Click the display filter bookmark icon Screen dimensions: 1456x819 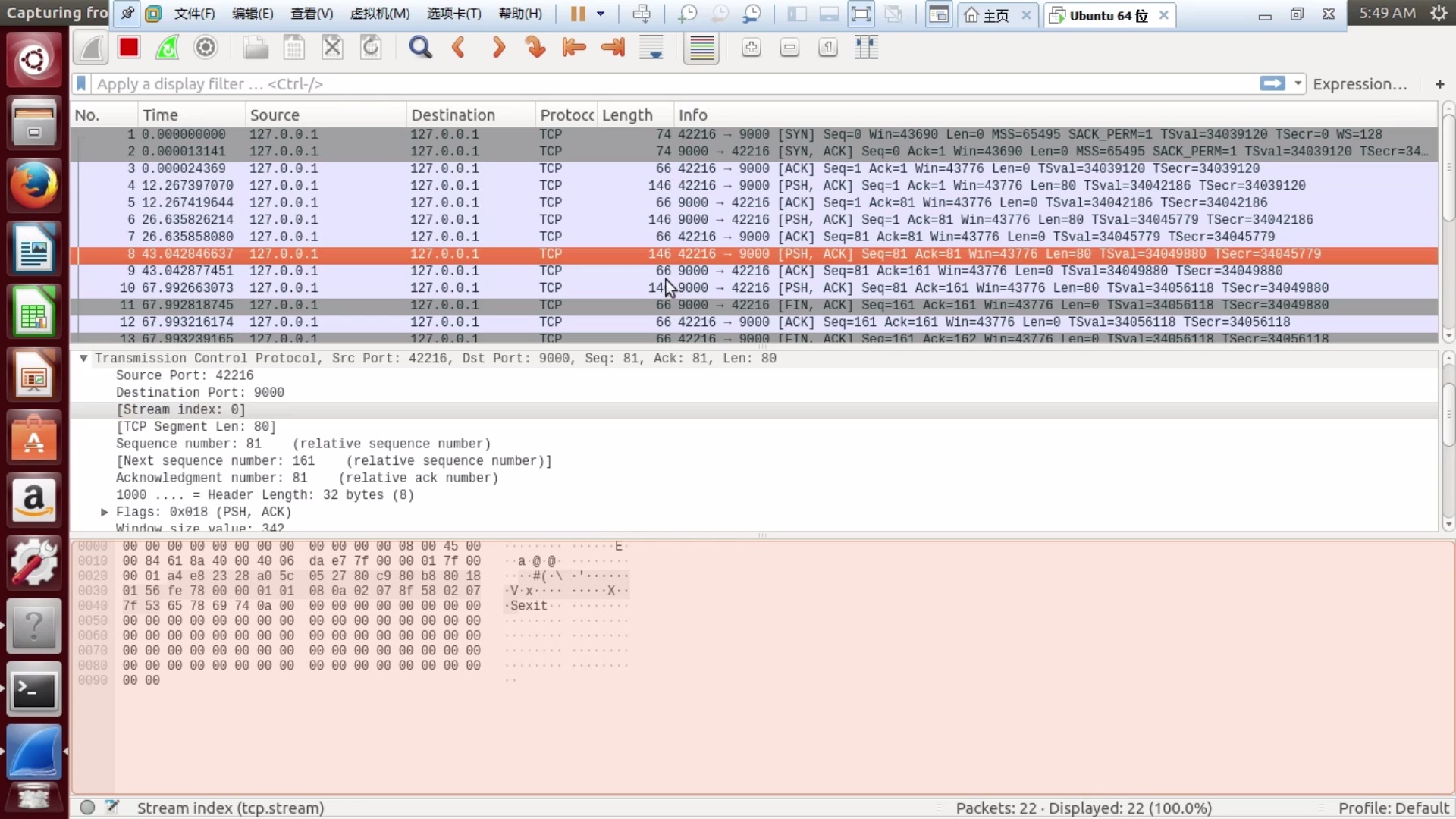81,83
